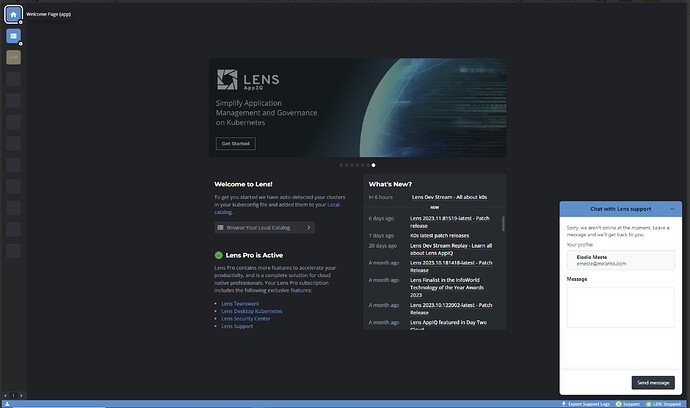Switch to the previous hotbar arrow

coord(5,396)
